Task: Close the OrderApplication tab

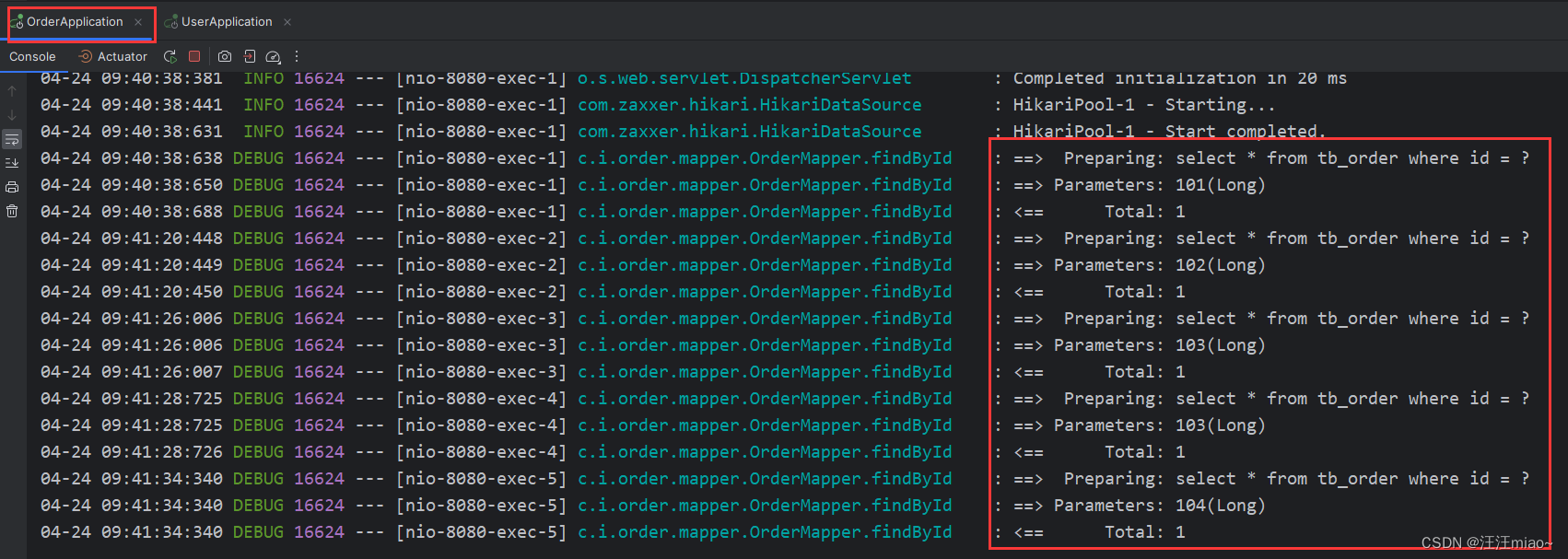Action: [x=138, y=22]
